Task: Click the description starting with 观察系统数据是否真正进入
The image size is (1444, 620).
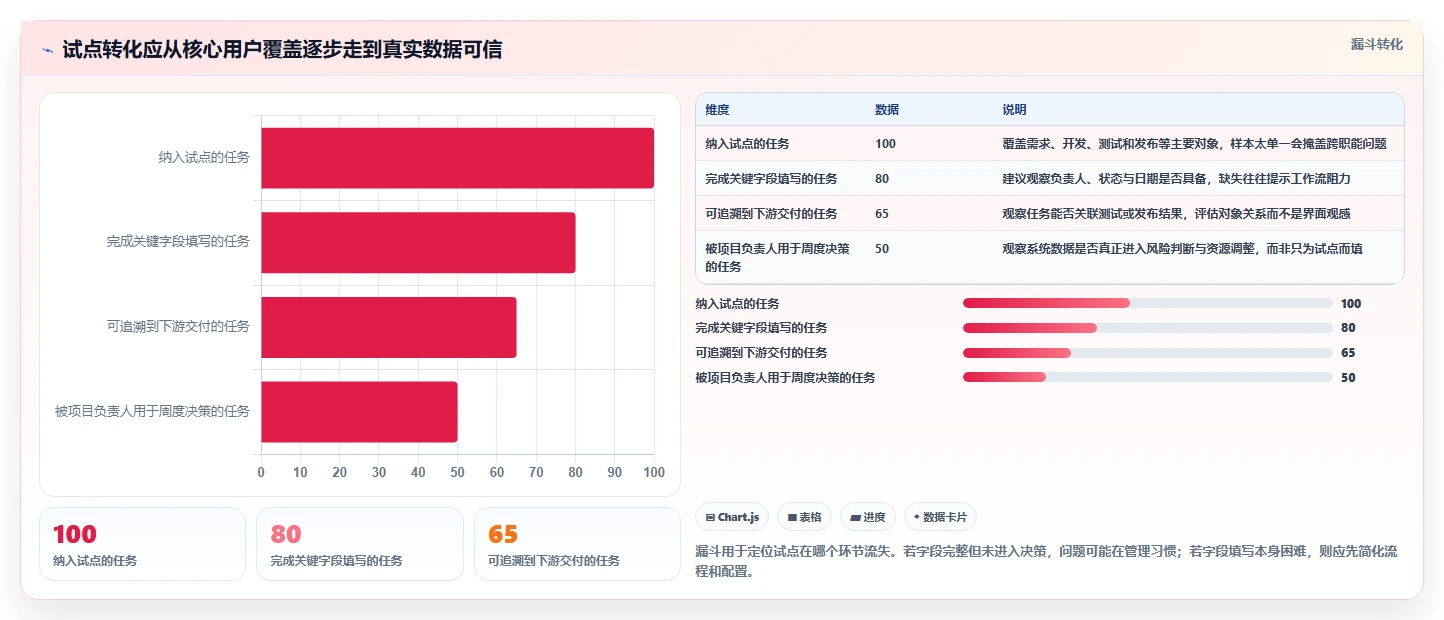Action: [1182, 249]
